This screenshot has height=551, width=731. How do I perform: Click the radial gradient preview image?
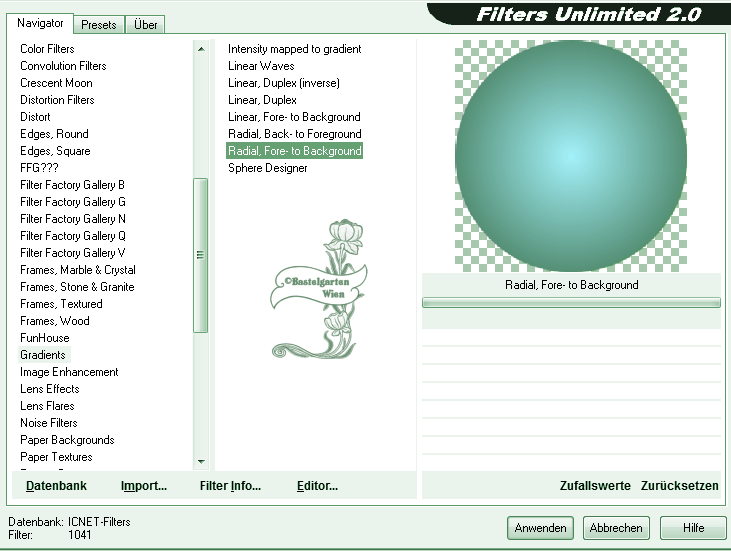[571, 156]
